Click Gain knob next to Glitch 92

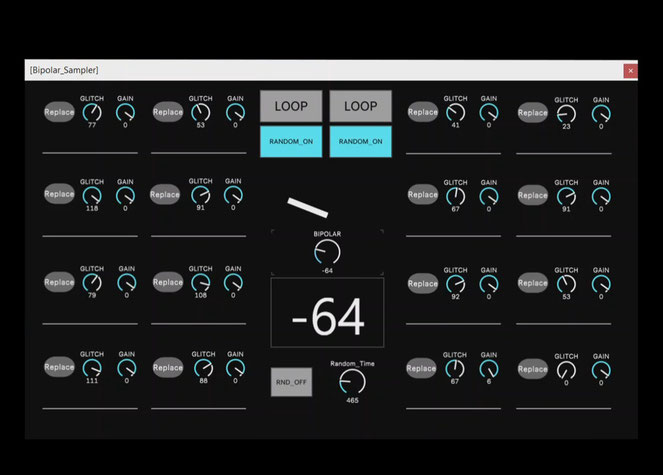(489, 284)
